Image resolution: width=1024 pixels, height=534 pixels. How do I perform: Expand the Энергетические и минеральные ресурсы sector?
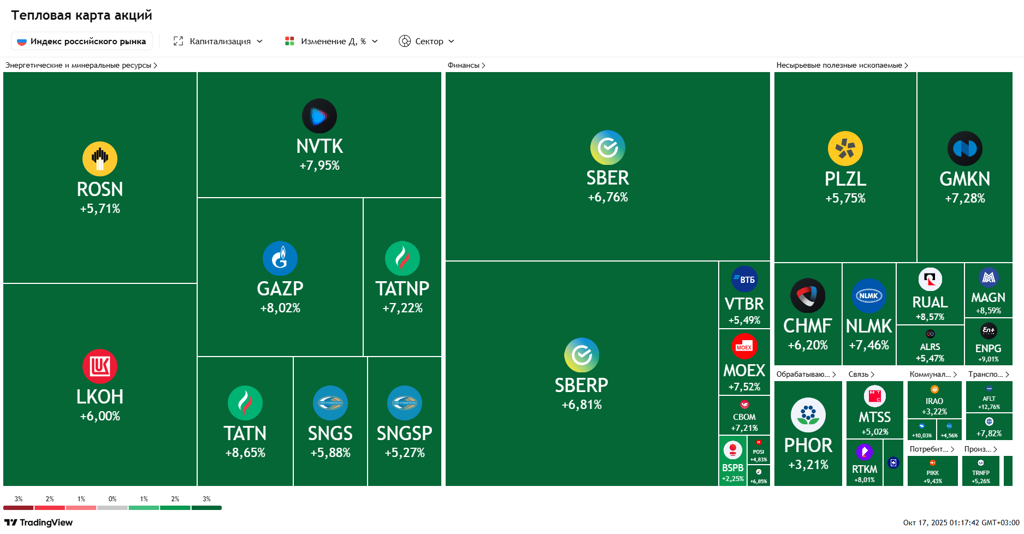pos(81,65)
